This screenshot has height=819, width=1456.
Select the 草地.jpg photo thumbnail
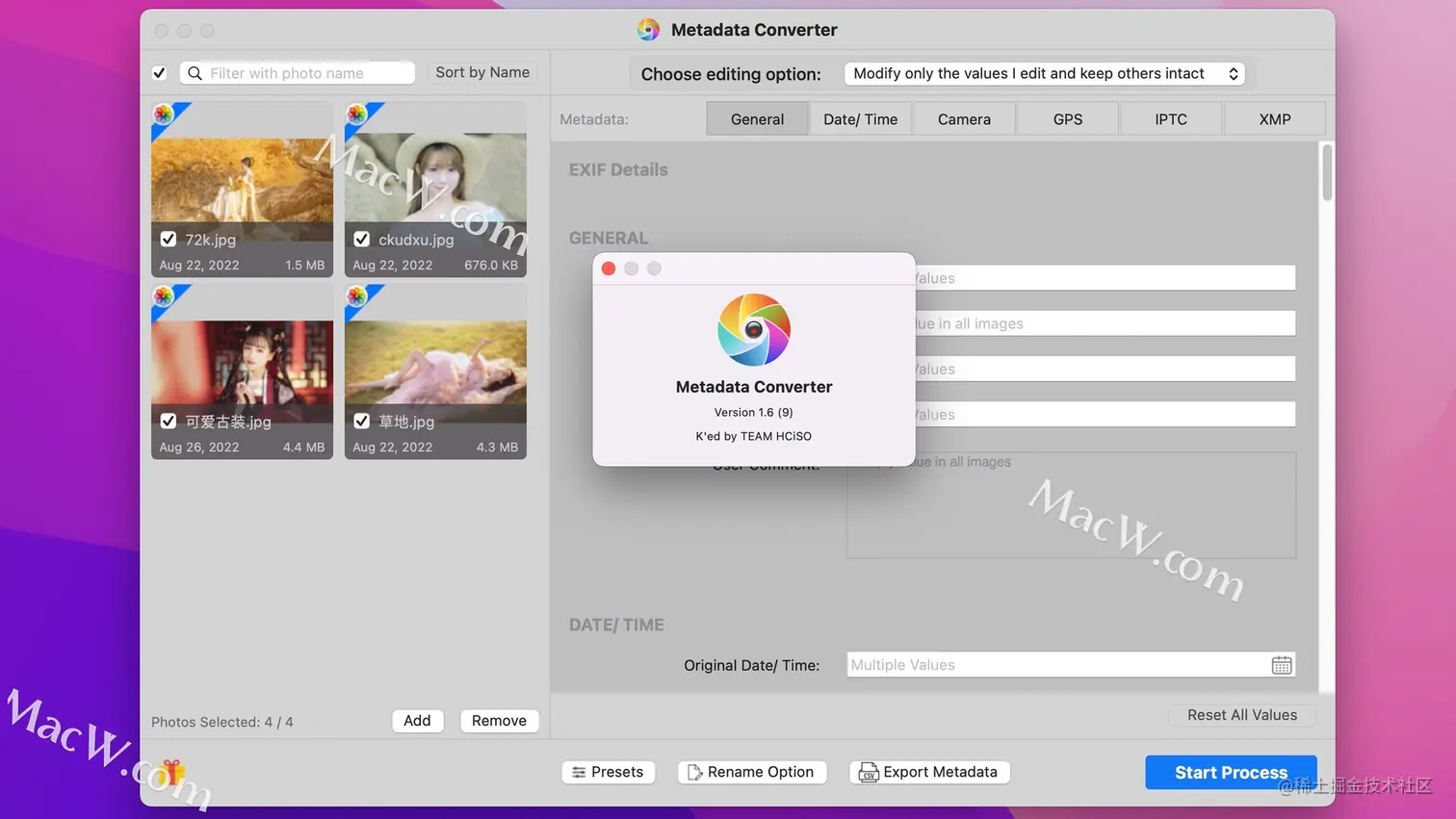[x=435, y=371]
